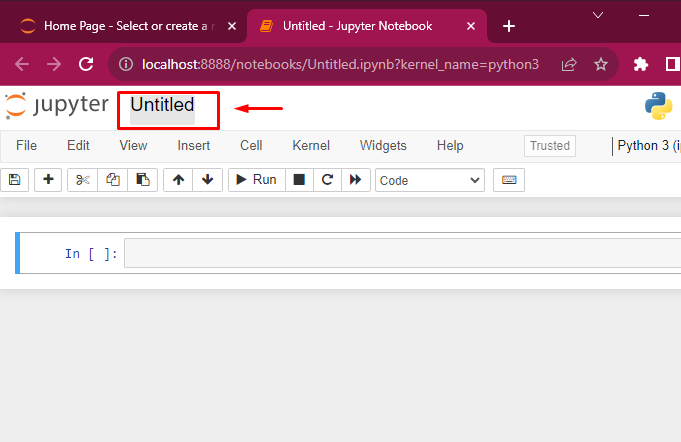Reload the current page

pos(86,64)
